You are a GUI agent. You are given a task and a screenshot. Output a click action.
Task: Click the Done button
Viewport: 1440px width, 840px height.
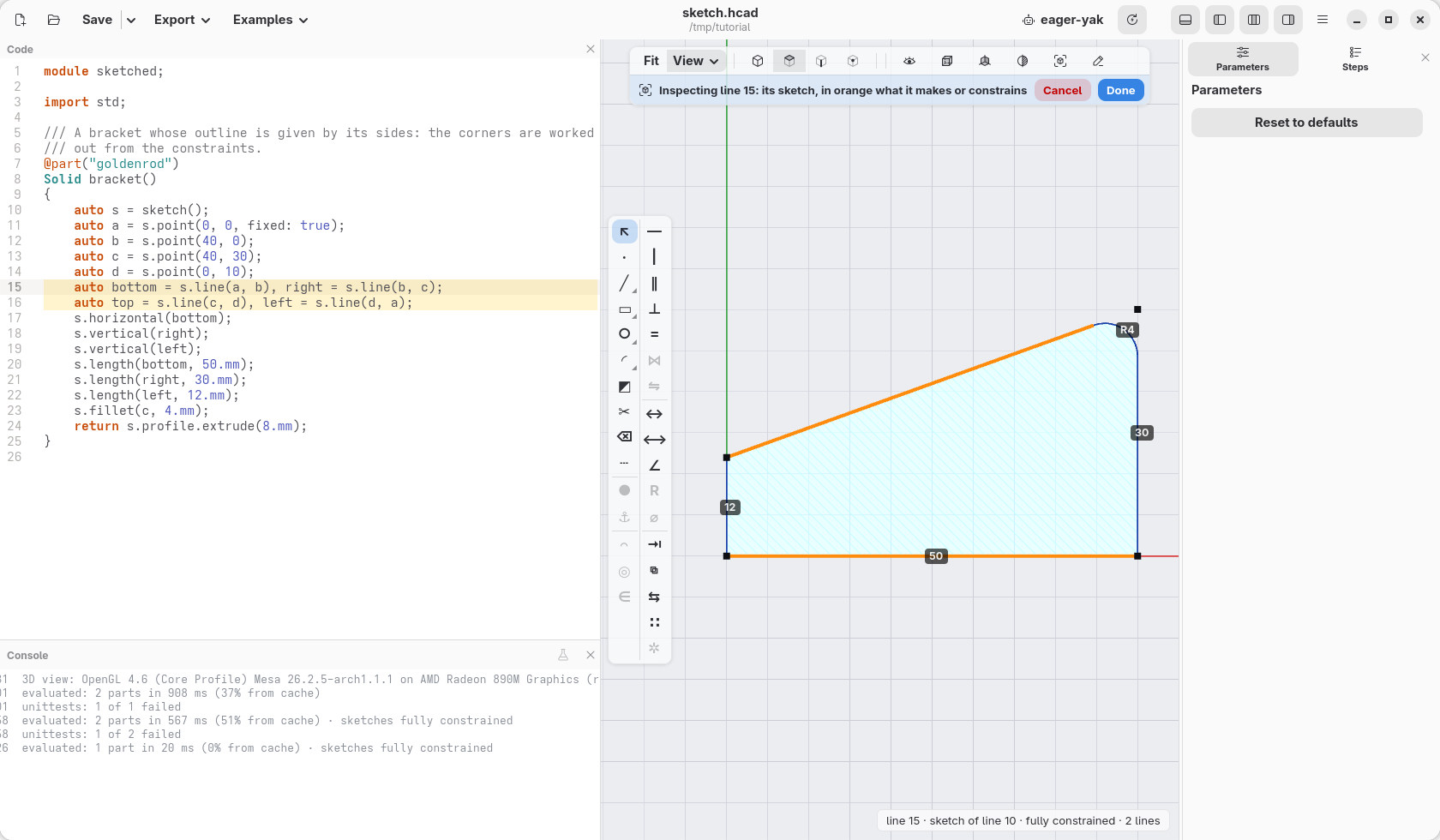point(1120,90)
